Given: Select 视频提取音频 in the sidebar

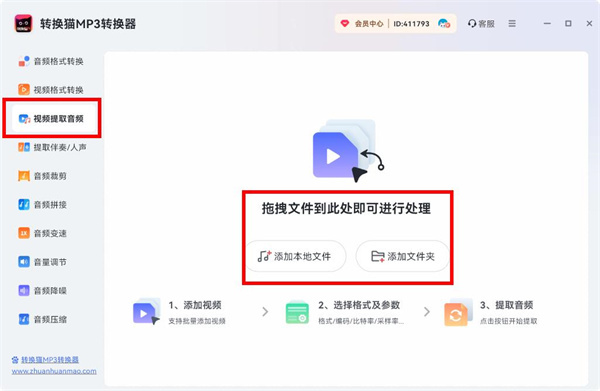Looking at the screenshot, I should 54,119.
